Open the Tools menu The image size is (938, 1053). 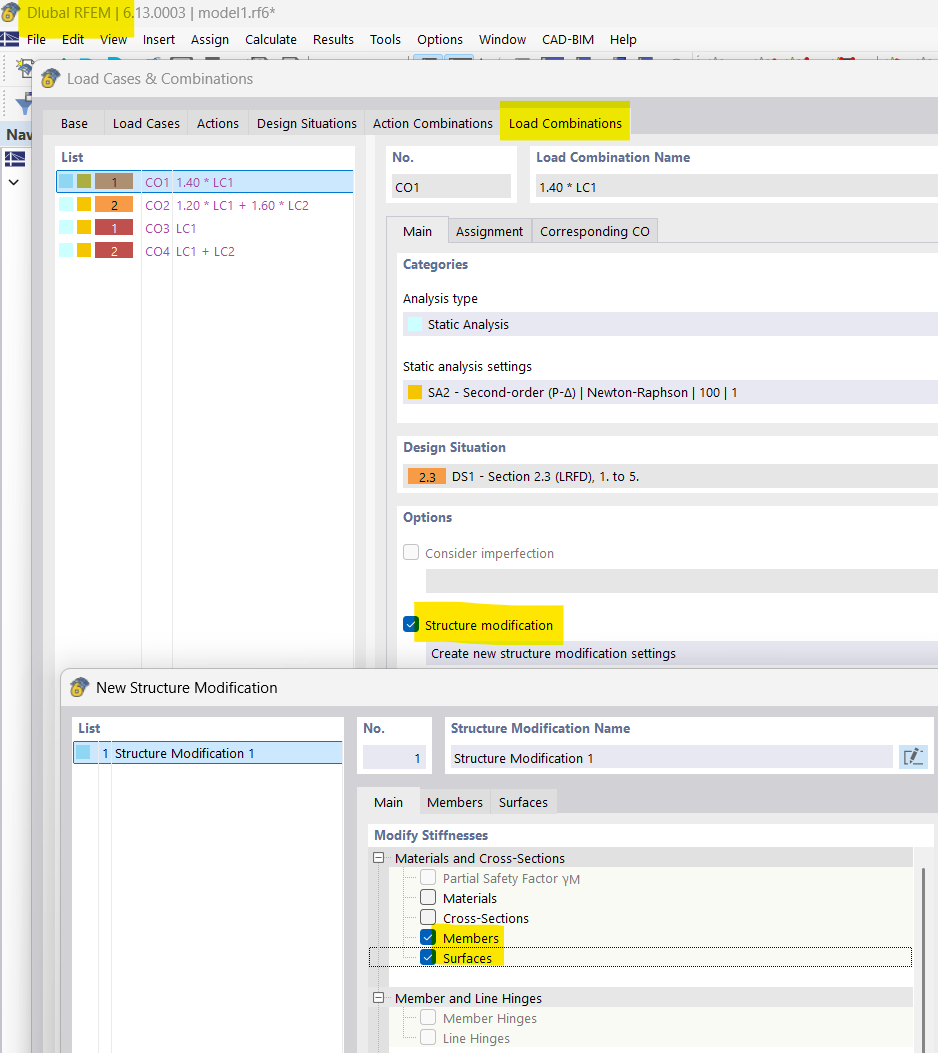pyautogui.click(x=385, y=40)
